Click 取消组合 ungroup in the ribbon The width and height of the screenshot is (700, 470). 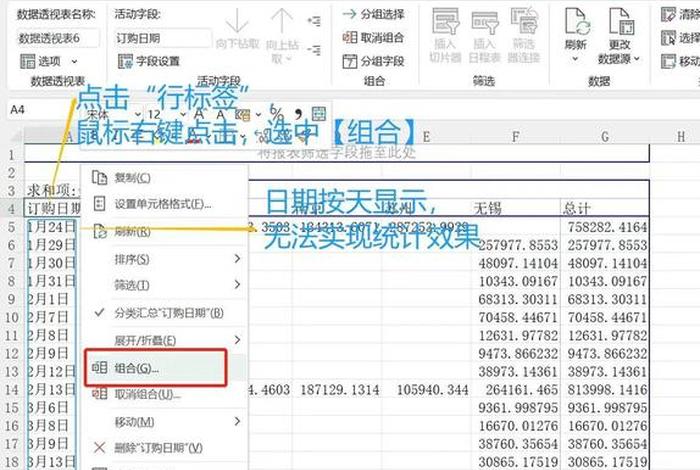373,37
